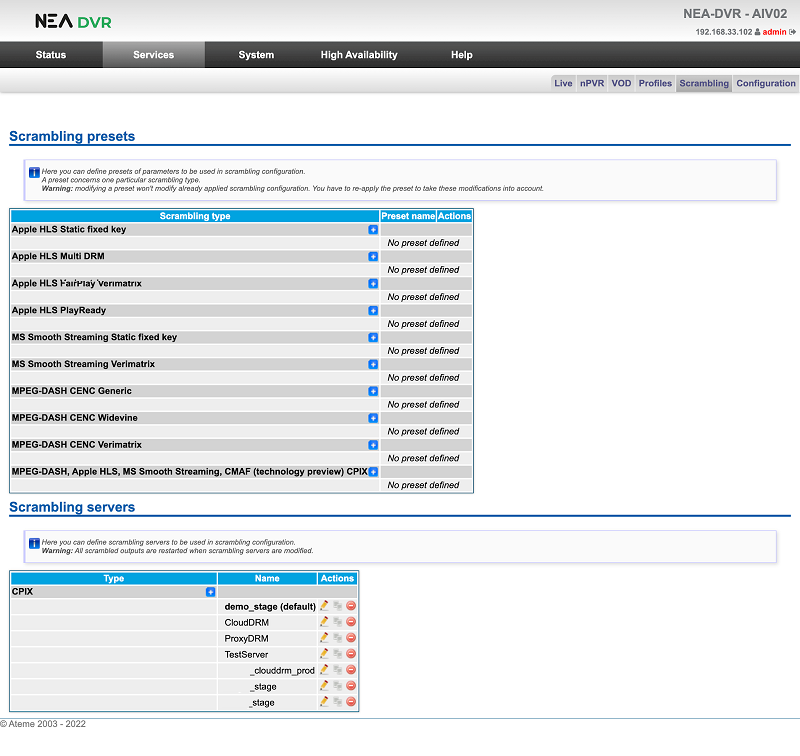Click the admin user link
The width and height of the screenshot is (800, 756).
774,32
